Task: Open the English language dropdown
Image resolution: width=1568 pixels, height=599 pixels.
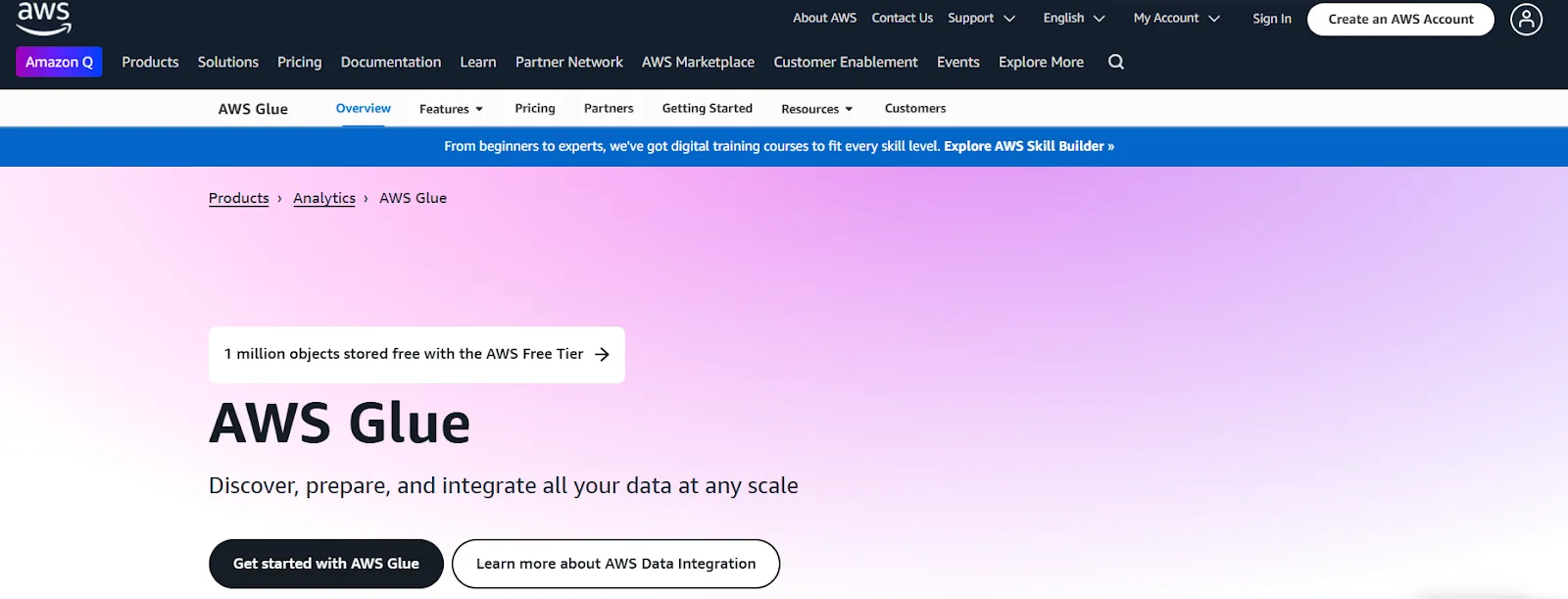Action: [x=1074, y=18]
